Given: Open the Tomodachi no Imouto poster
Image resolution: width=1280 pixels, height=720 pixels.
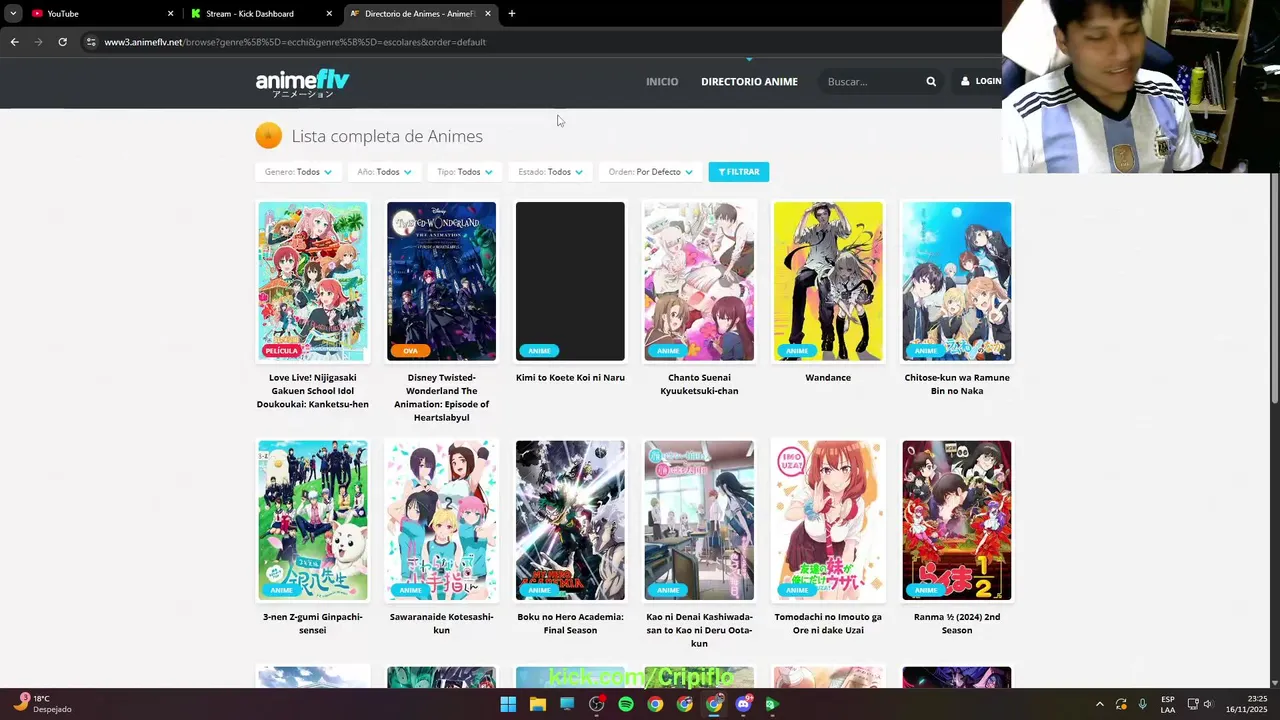Looking at the screenshot, I should point(828,520).
